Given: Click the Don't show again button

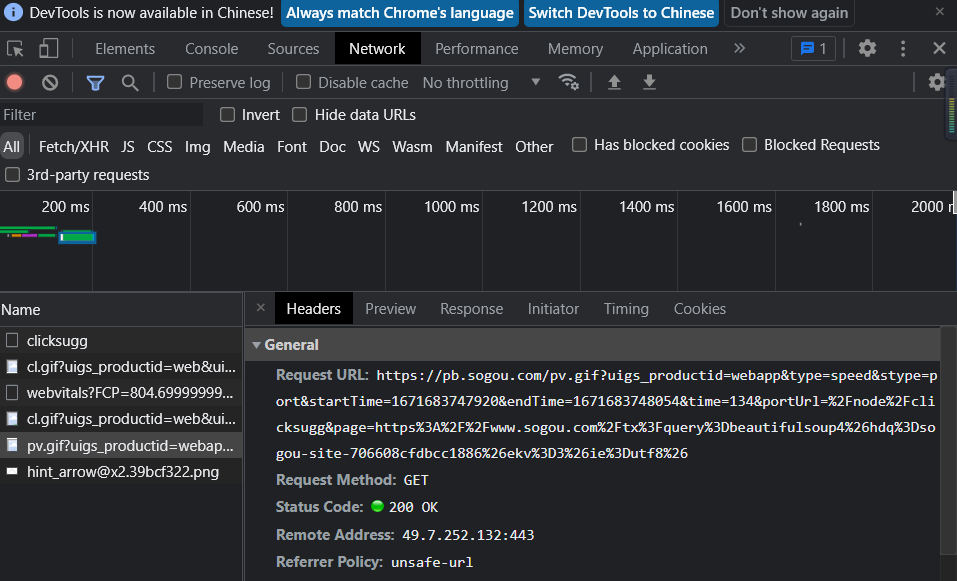Looking at the screenshot, I should click(789, 13).
